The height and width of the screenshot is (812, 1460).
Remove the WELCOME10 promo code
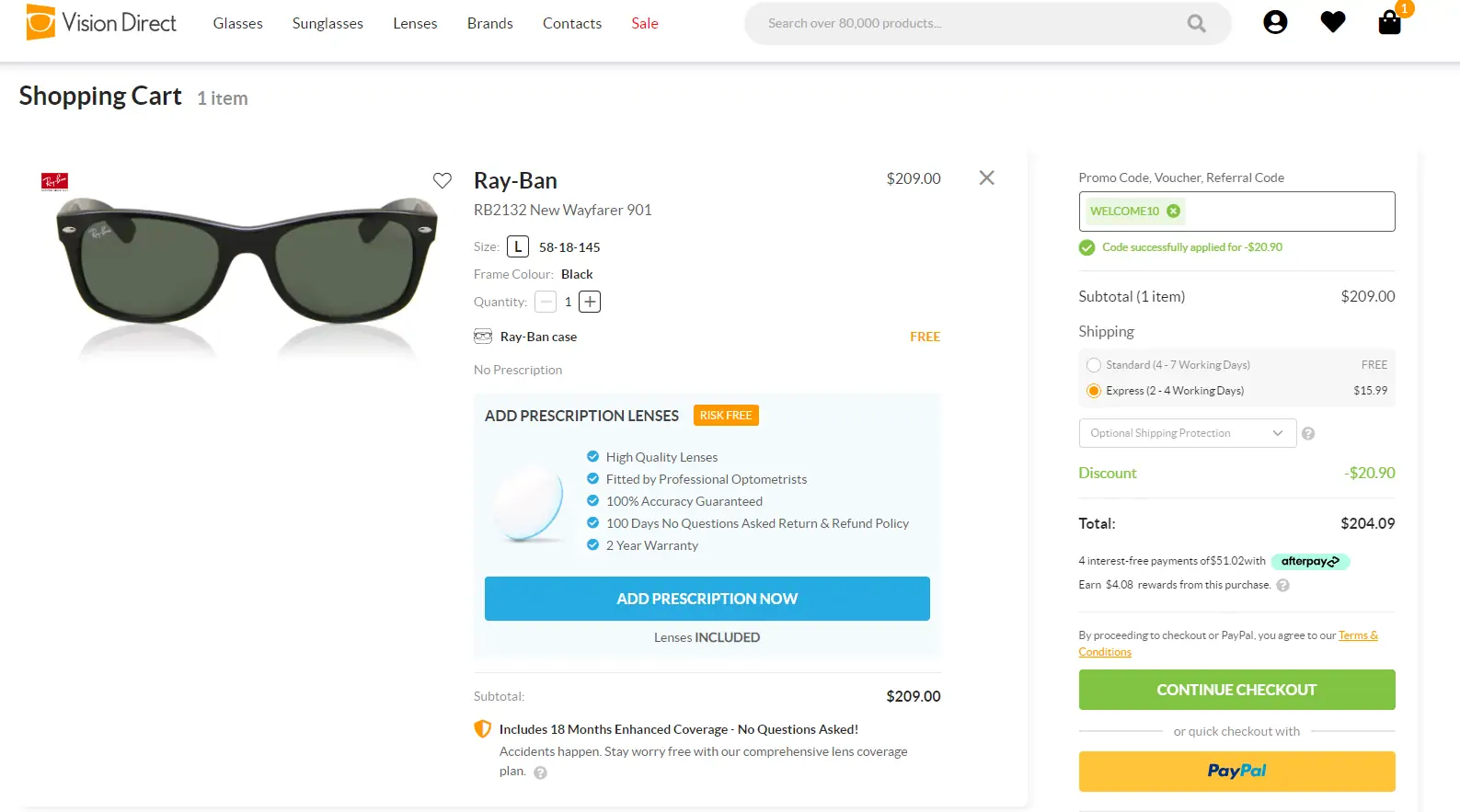coord(1173,212)
